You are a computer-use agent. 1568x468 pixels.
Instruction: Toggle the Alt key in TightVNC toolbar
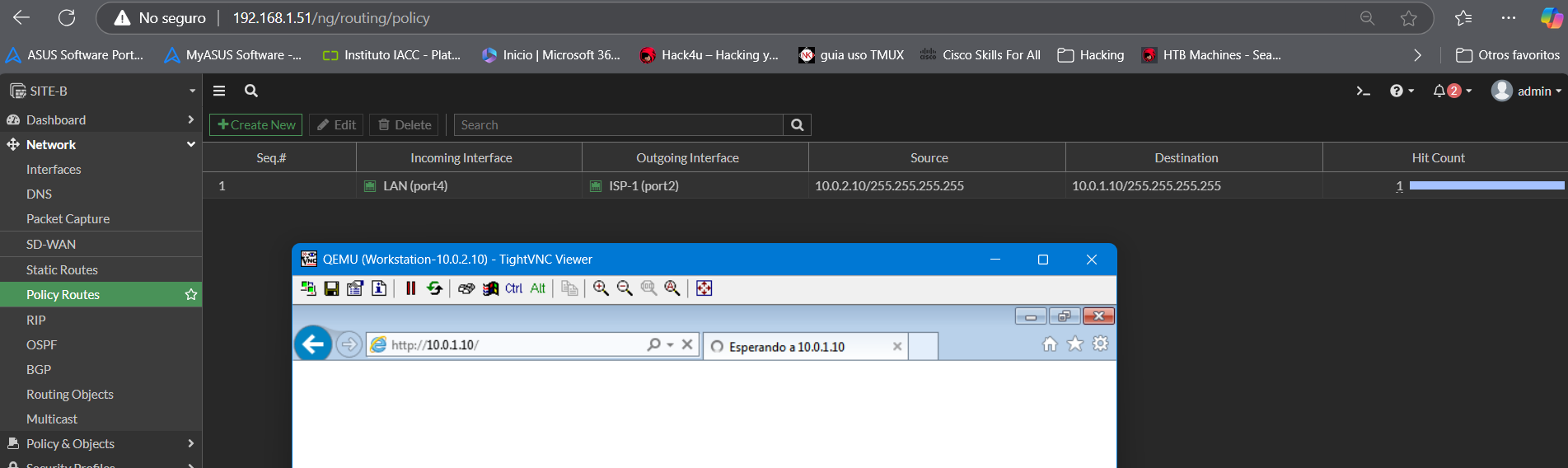[x=537, y=288]
